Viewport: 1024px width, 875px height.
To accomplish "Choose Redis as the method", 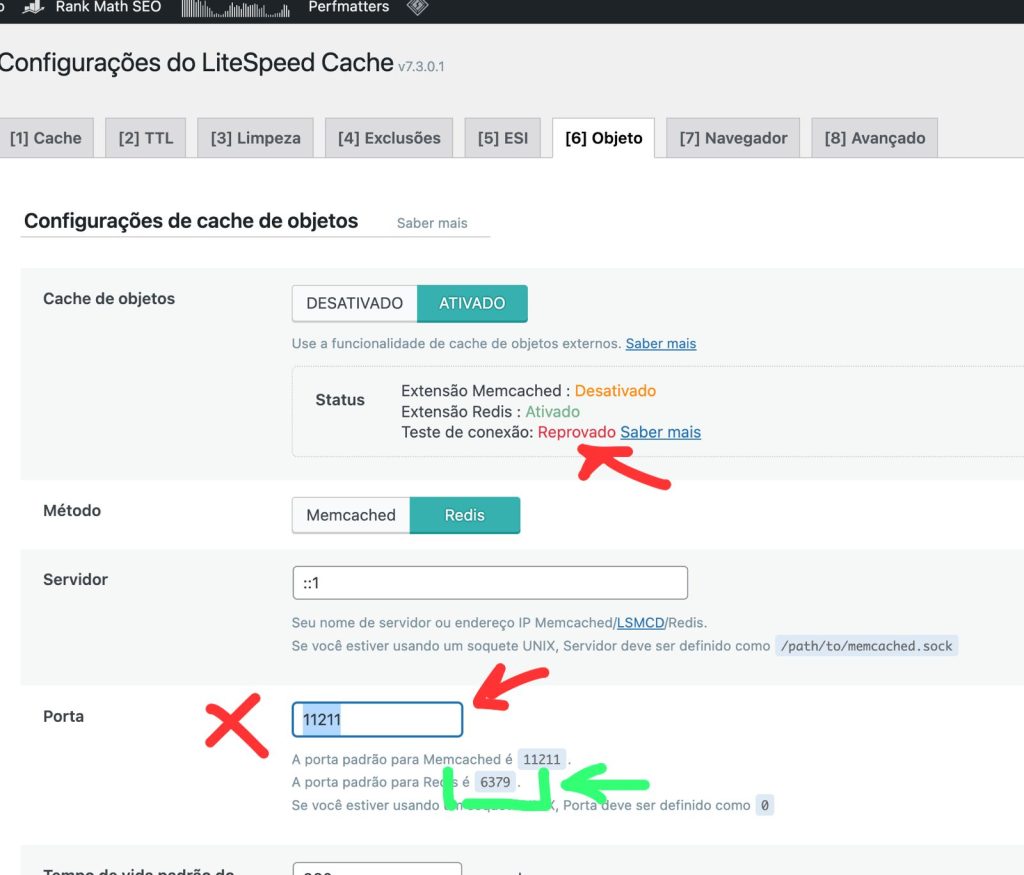I will pos(465,515).
